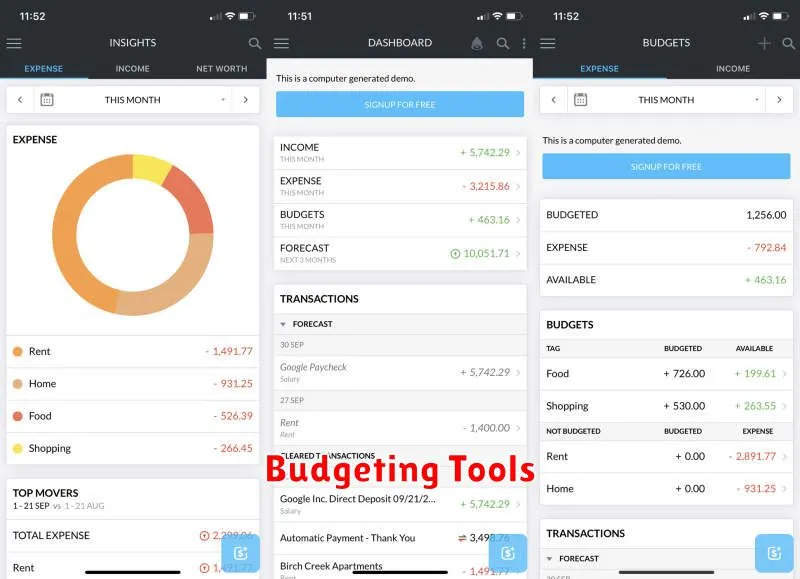
Task: Open calendar icon on Budgets date bar
Action: 581,99
